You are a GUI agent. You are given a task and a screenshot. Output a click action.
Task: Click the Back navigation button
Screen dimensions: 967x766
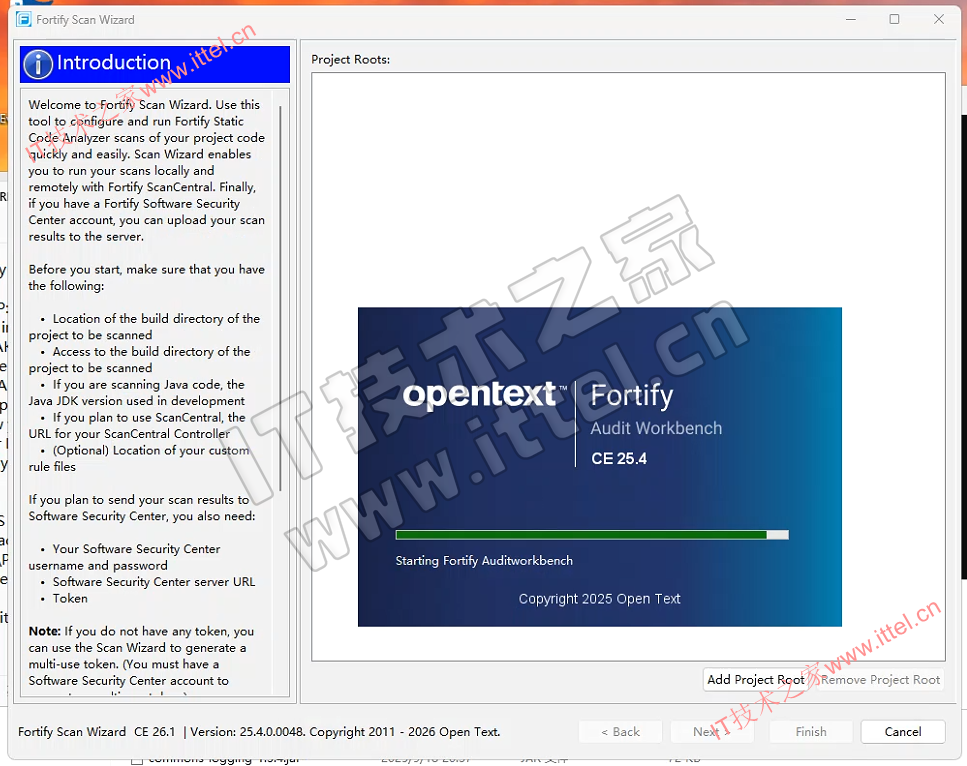[x=620, y=732]
